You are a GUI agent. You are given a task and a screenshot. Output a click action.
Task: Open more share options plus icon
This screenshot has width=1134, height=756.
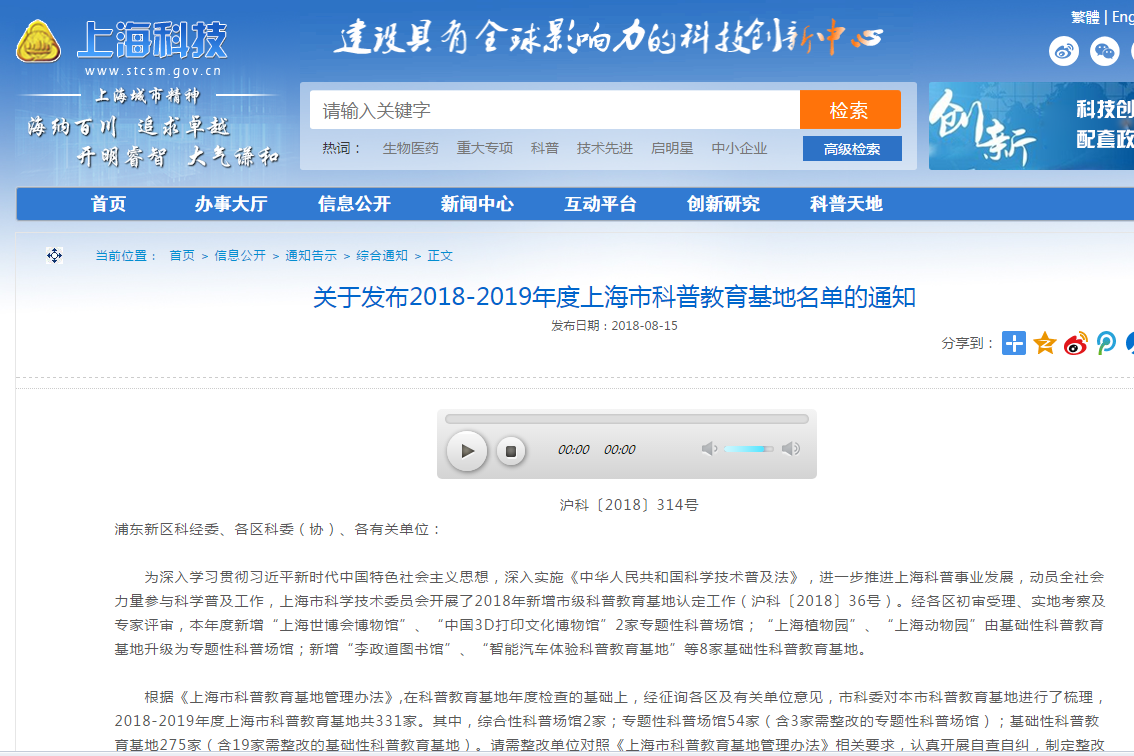click(1014, 343)
